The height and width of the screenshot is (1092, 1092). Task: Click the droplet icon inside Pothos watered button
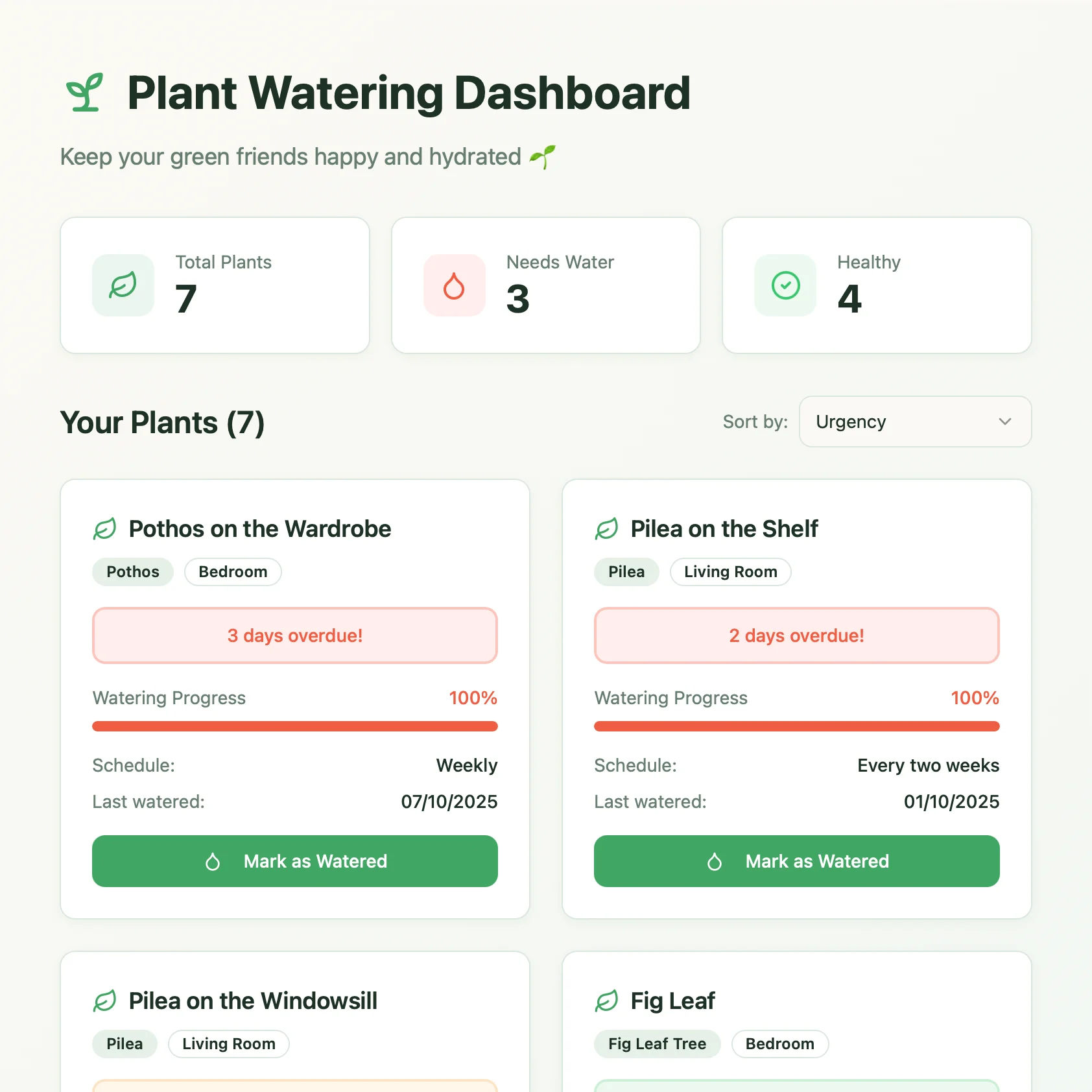tap(212, 861)
